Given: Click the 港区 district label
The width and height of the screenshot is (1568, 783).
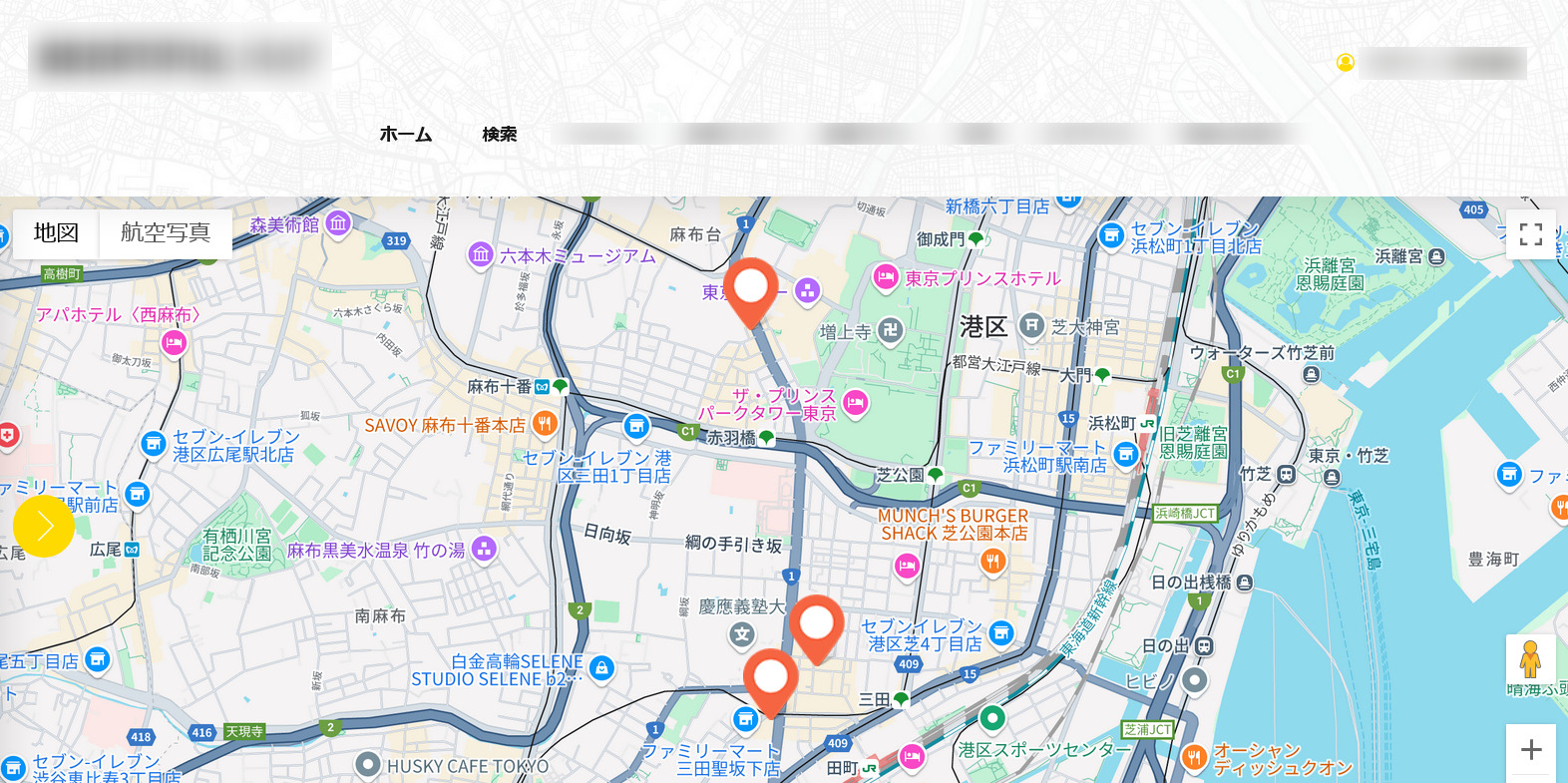Looking at the screenshot, I should click(983, 326).
